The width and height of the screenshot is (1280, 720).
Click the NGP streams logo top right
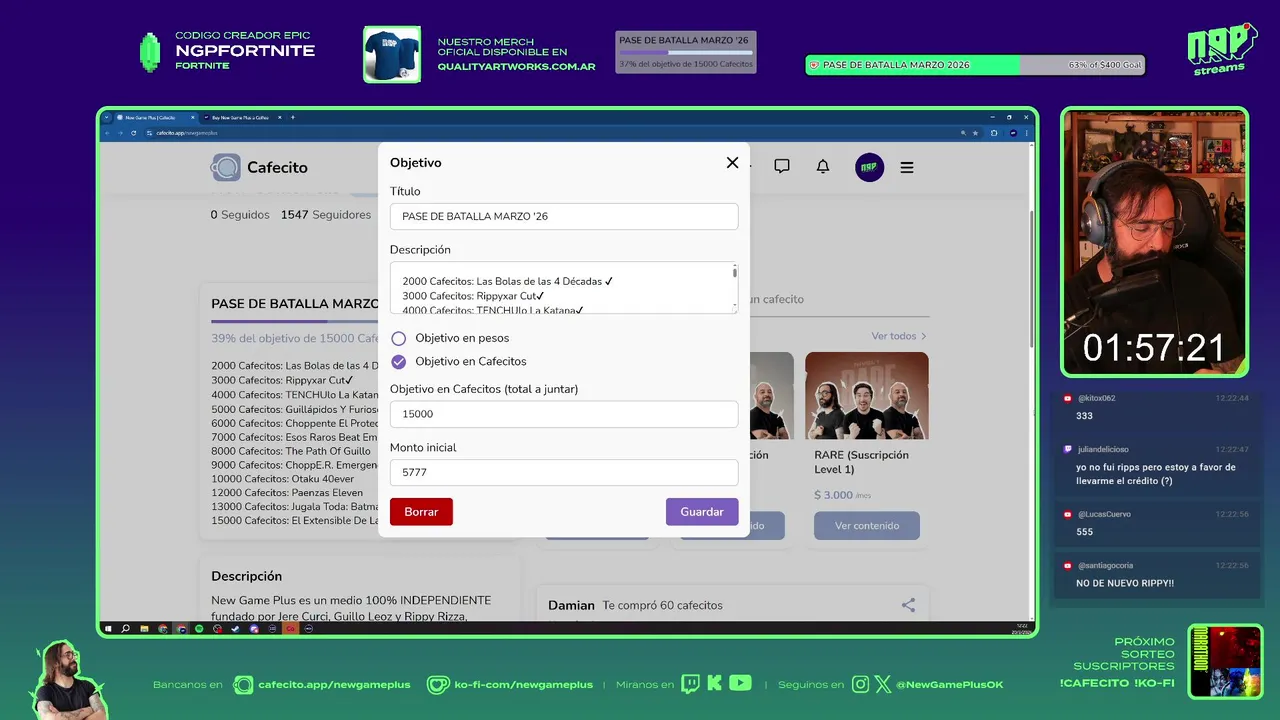pos(1222,49)
